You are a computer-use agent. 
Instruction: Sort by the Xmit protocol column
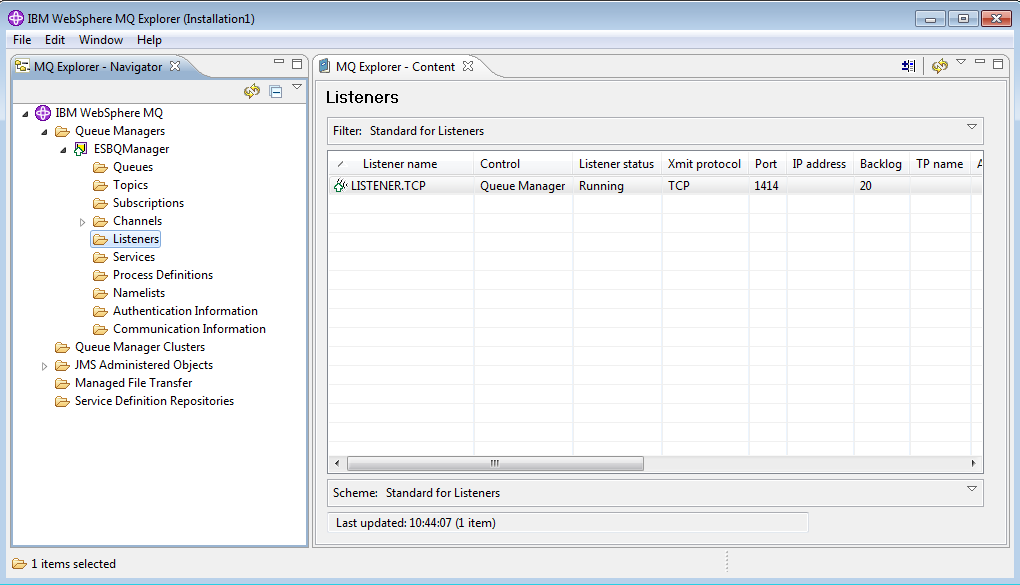pyautogui.click(x=705, y=164)
